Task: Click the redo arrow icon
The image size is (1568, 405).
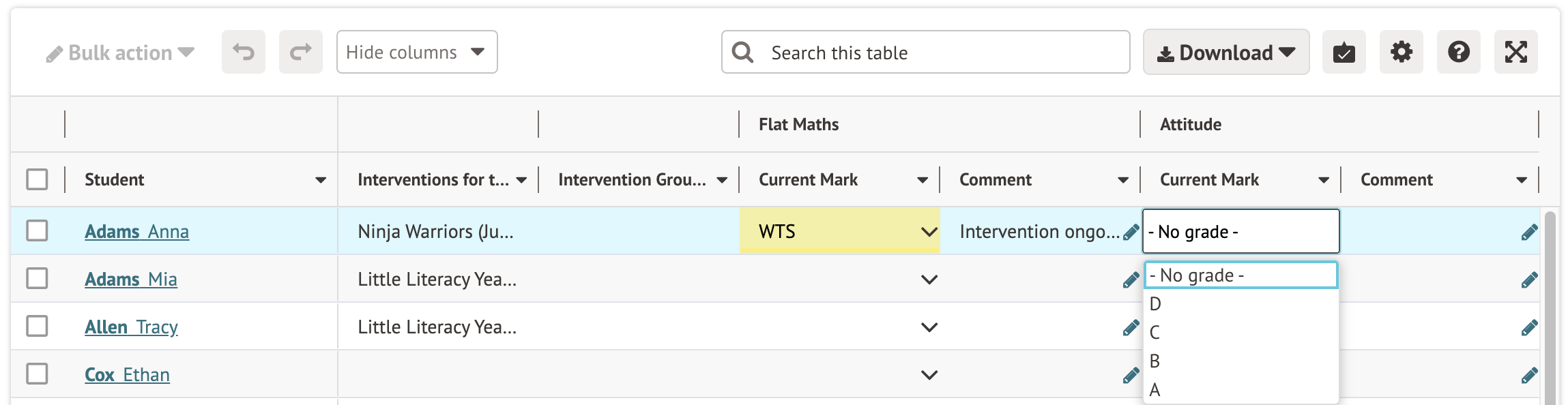Action: [x=300, y=52]
